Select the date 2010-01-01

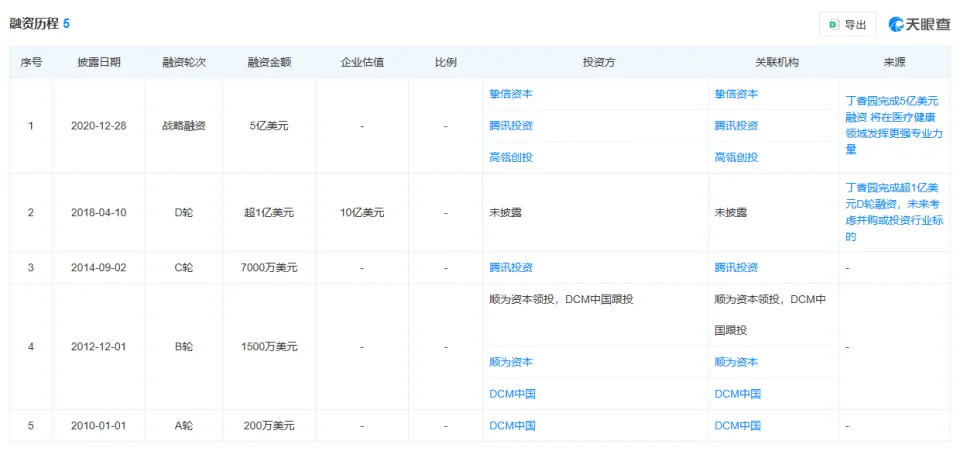[99, 425]
